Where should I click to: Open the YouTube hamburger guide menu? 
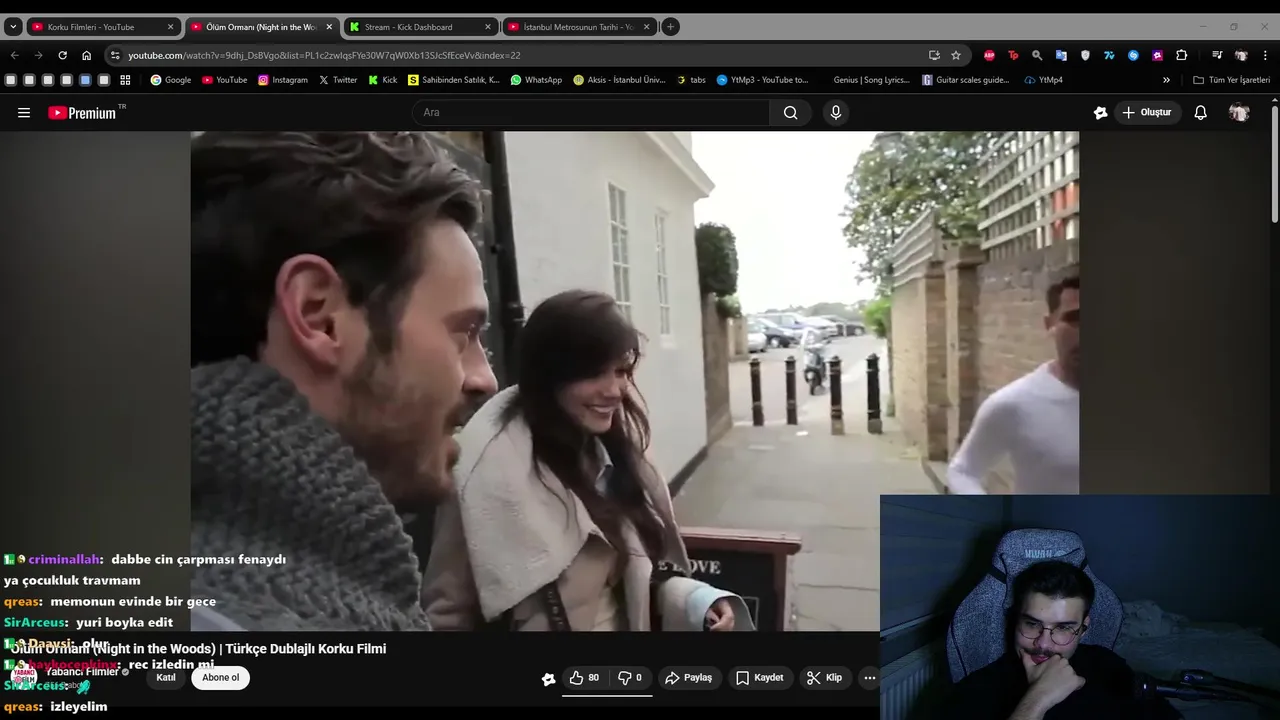pyautogui.click(x=24, y=113)
